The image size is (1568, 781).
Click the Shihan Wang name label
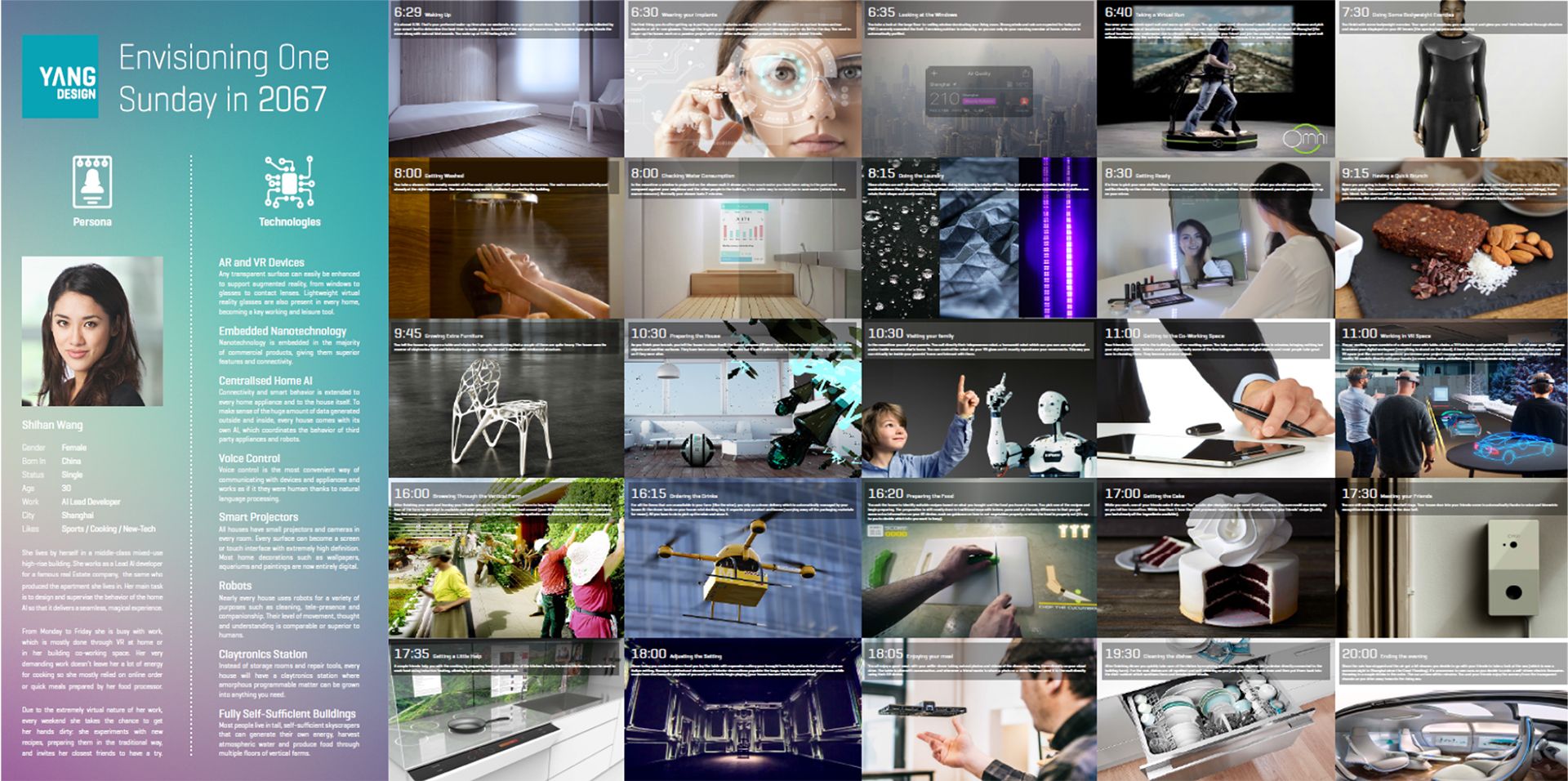(x=52, y=425)
